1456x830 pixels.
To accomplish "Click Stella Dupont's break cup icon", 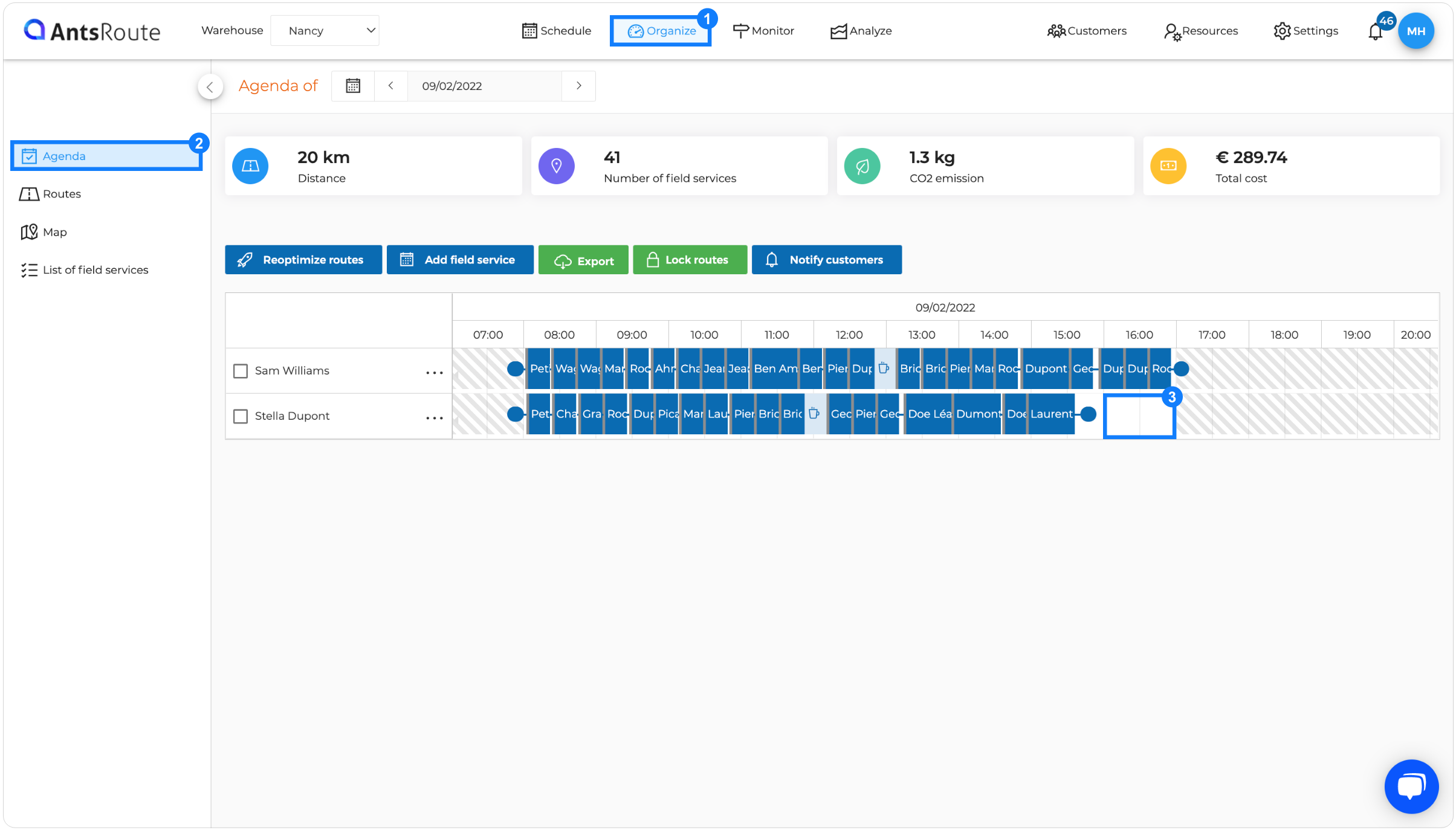I will pos(814,413).
